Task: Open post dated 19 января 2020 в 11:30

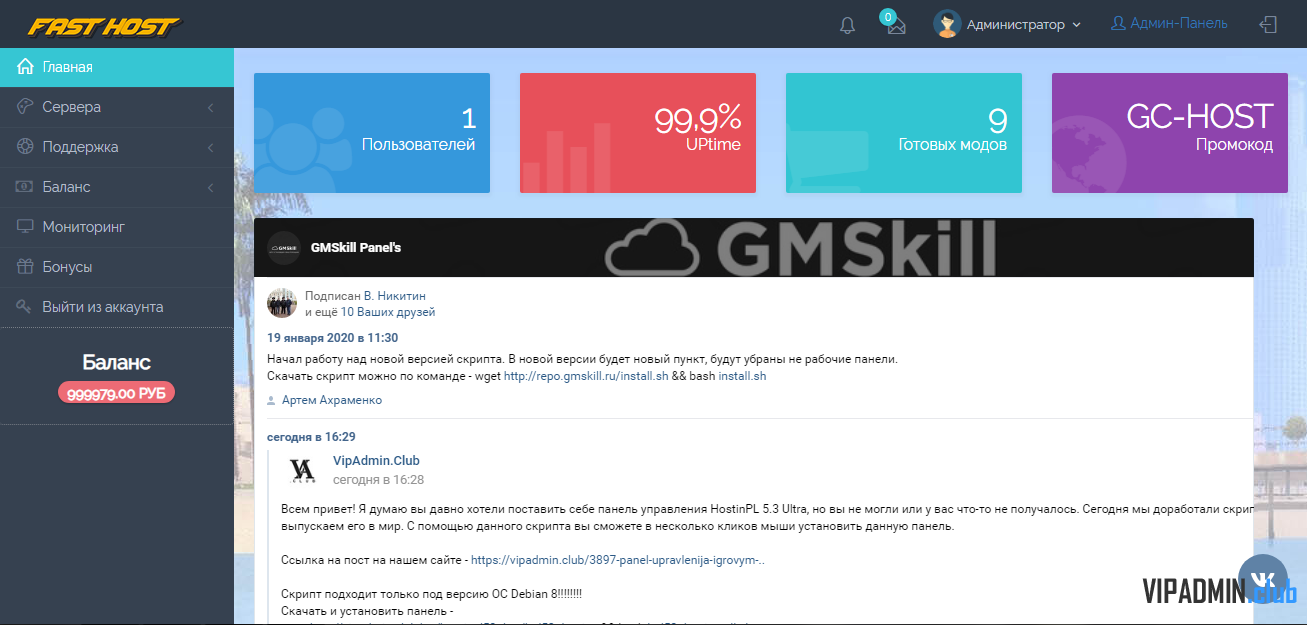Action: tap(332, 338)
